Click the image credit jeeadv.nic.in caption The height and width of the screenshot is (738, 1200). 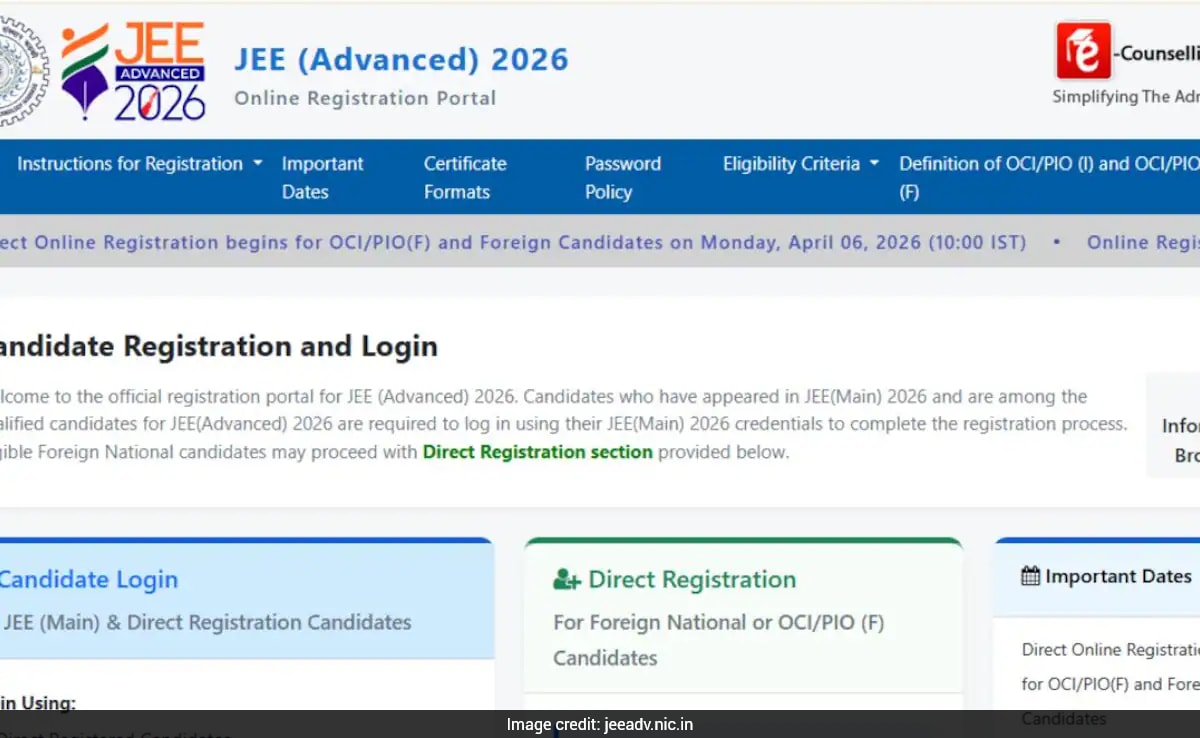(599, 725)
